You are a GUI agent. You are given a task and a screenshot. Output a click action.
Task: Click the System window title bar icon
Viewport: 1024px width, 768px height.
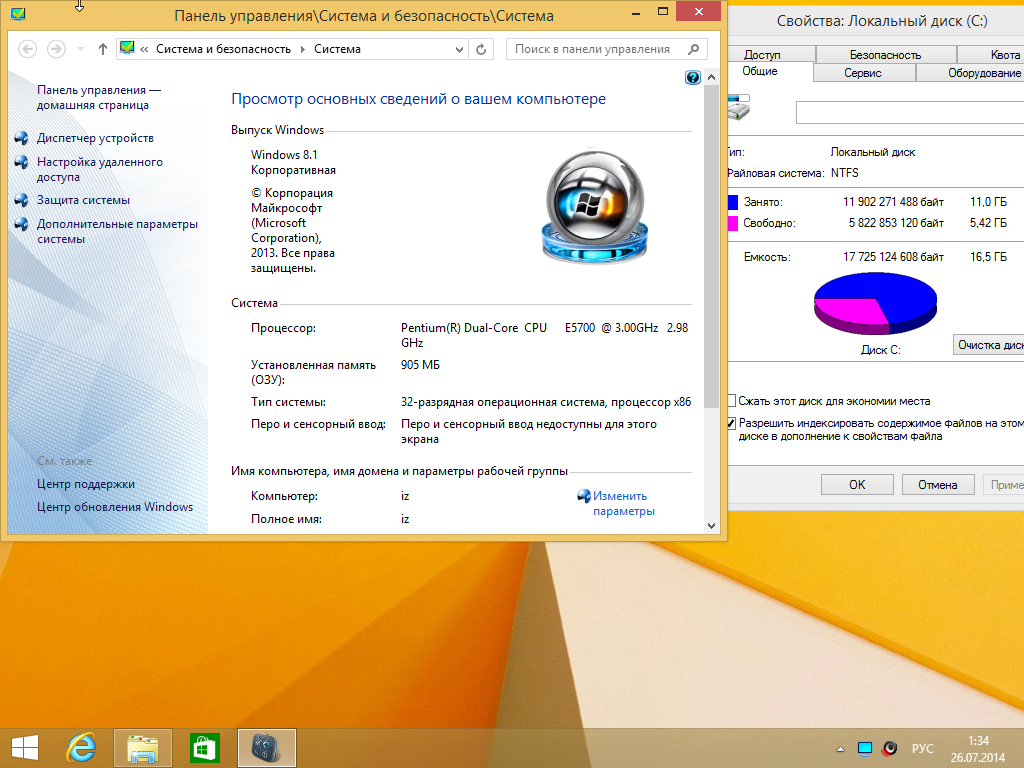[18, 14]
